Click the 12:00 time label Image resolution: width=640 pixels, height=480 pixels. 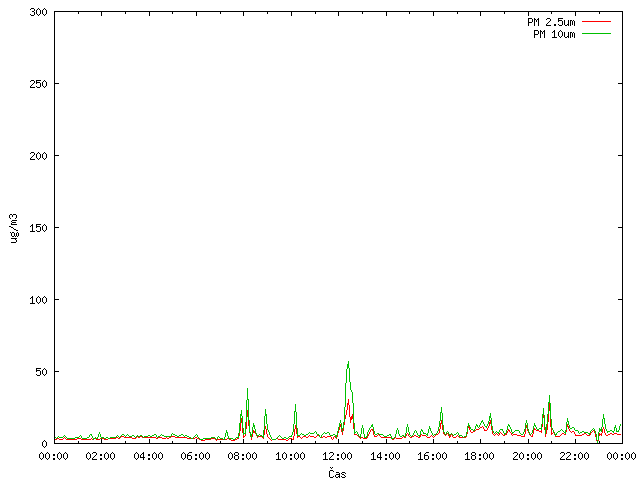tap(338, 456)
